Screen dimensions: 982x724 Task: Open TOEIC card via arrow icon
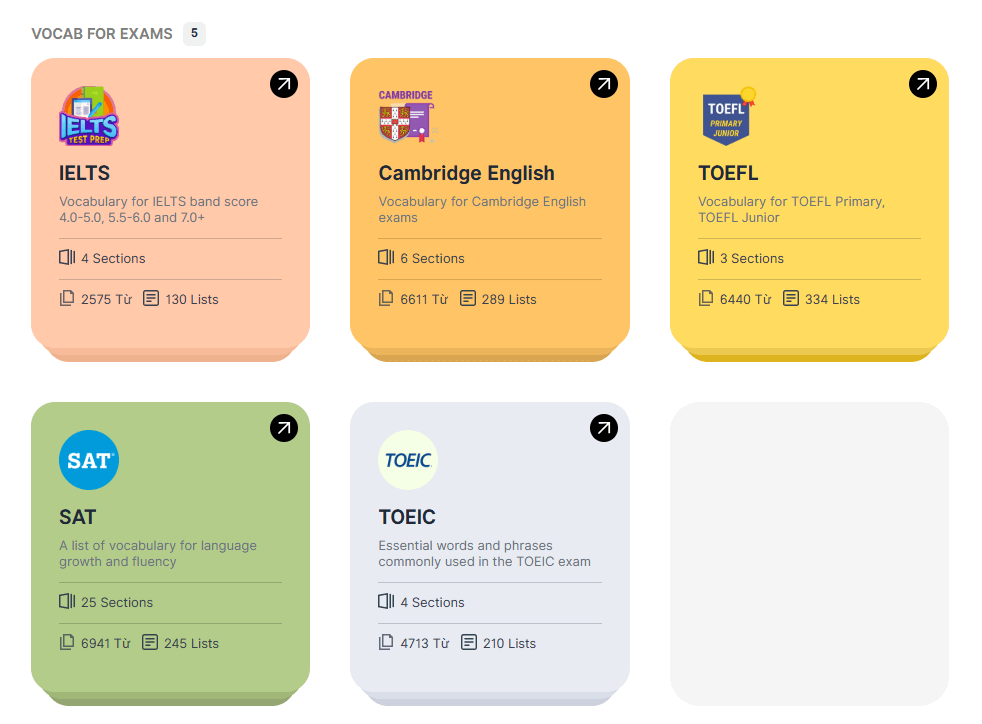click(603, 429)
